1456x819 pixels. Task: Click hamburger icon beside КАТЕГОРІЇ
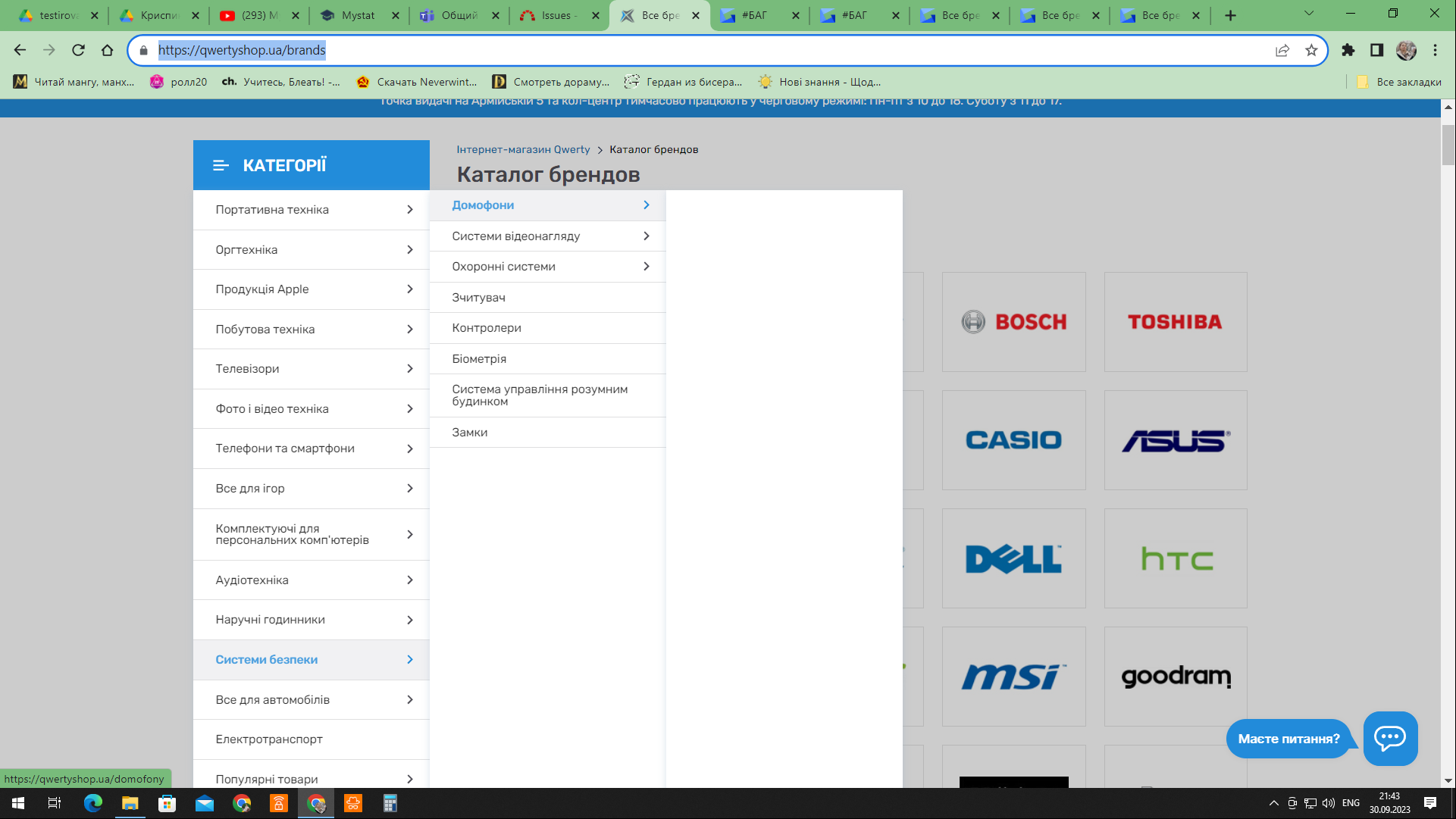[x=221, y=165]
